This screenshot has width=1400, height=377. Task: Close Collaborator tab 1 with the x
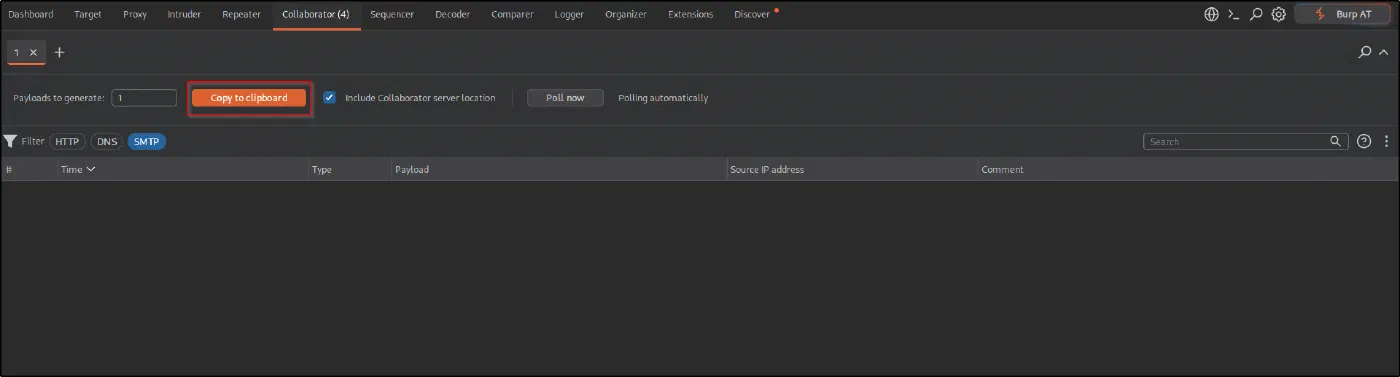(x=33, y=52)
